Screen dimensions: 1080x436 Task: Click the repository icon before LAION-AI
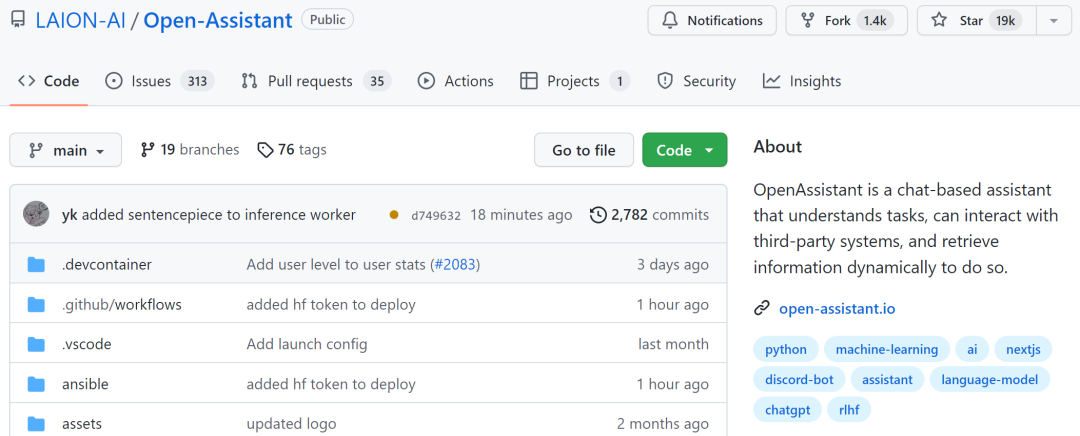point(18,20)
